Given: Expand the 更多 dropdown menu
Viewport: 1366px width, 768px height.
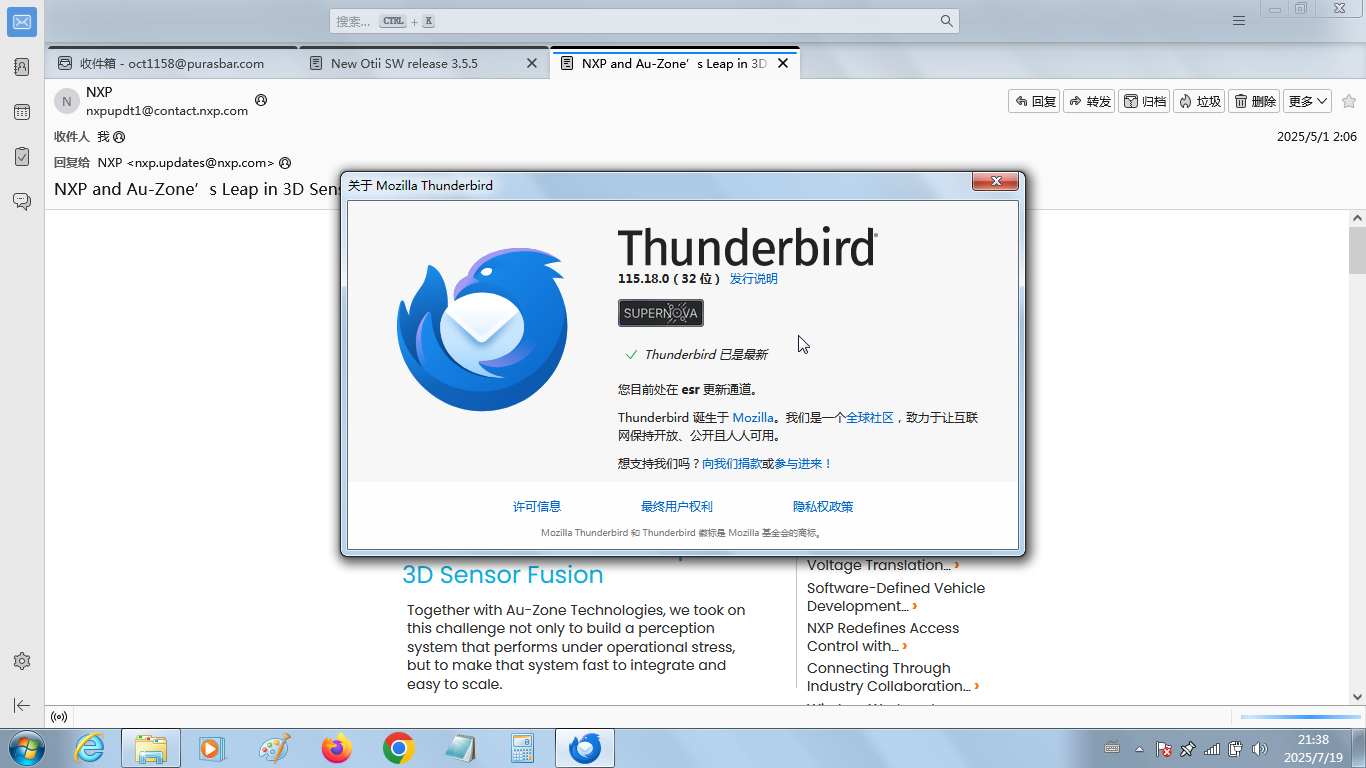Looking at the screenshot, I should coord(1307,101).
